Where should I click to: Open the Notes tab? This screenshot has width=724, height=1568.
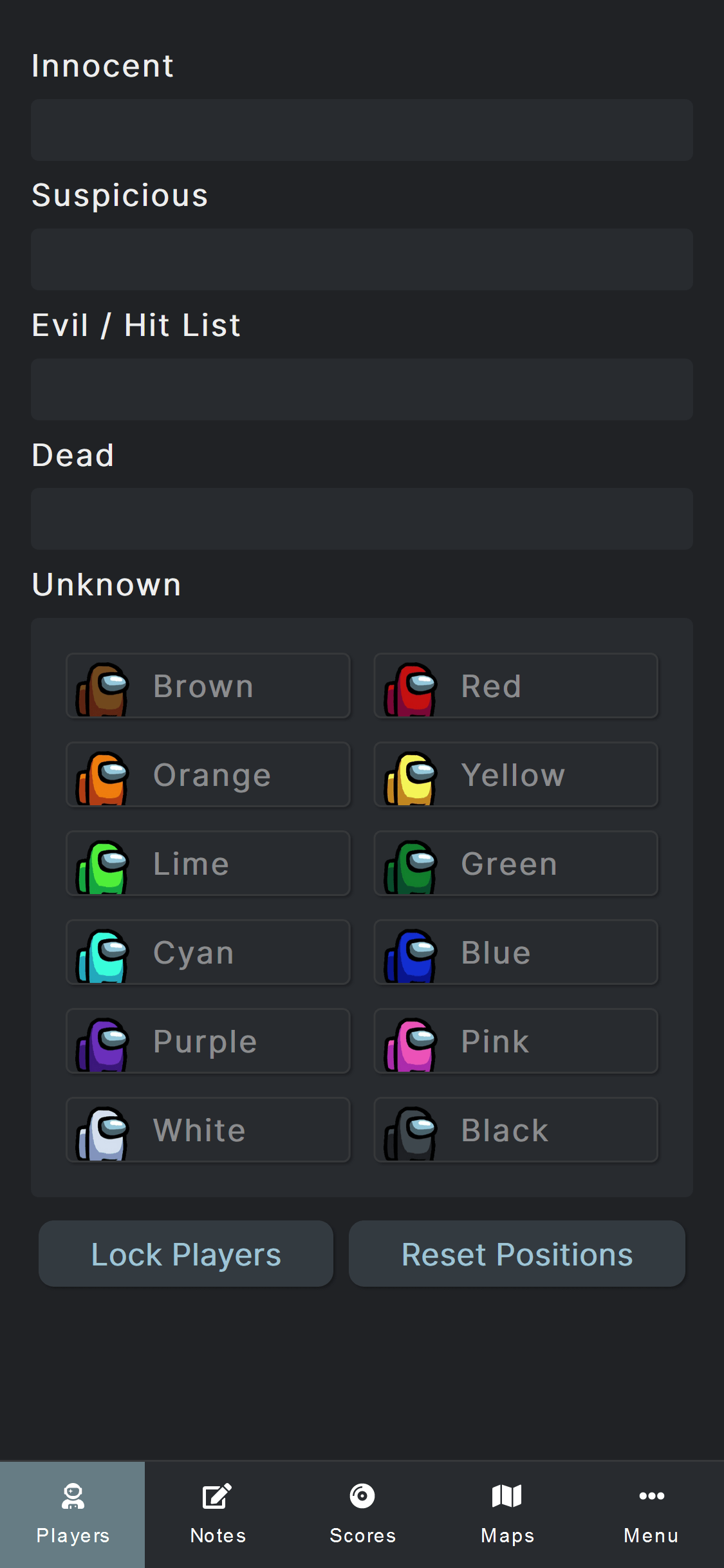[x=218, y=1515]
